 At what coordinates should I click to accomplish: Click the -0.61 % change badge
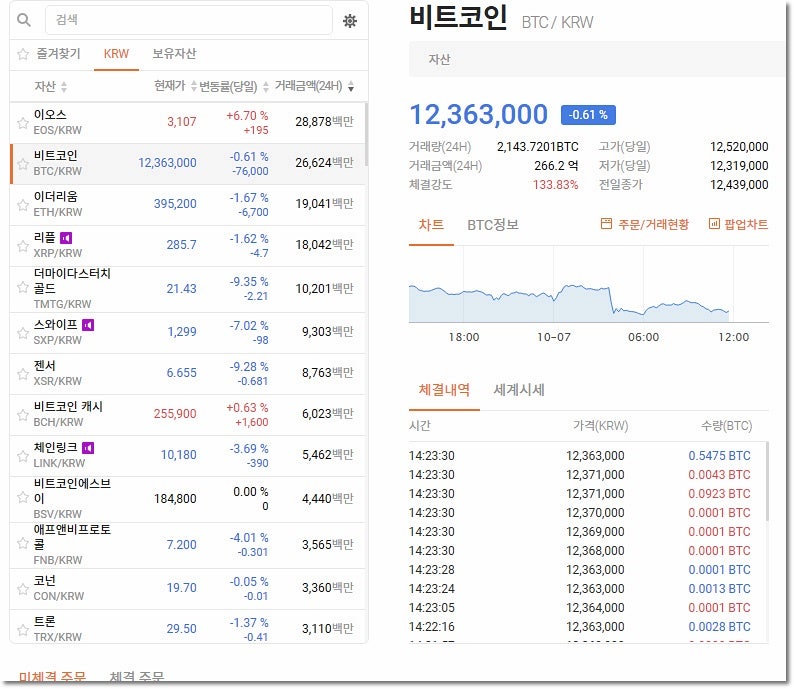coord(588,115)
